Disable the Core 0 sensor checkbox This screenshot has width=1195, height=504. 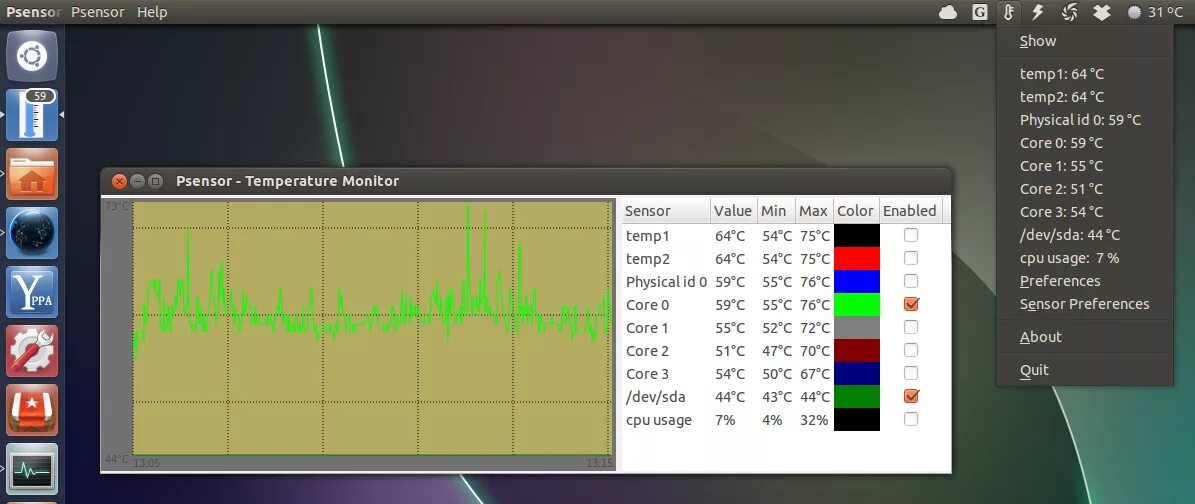coord(911,304)
